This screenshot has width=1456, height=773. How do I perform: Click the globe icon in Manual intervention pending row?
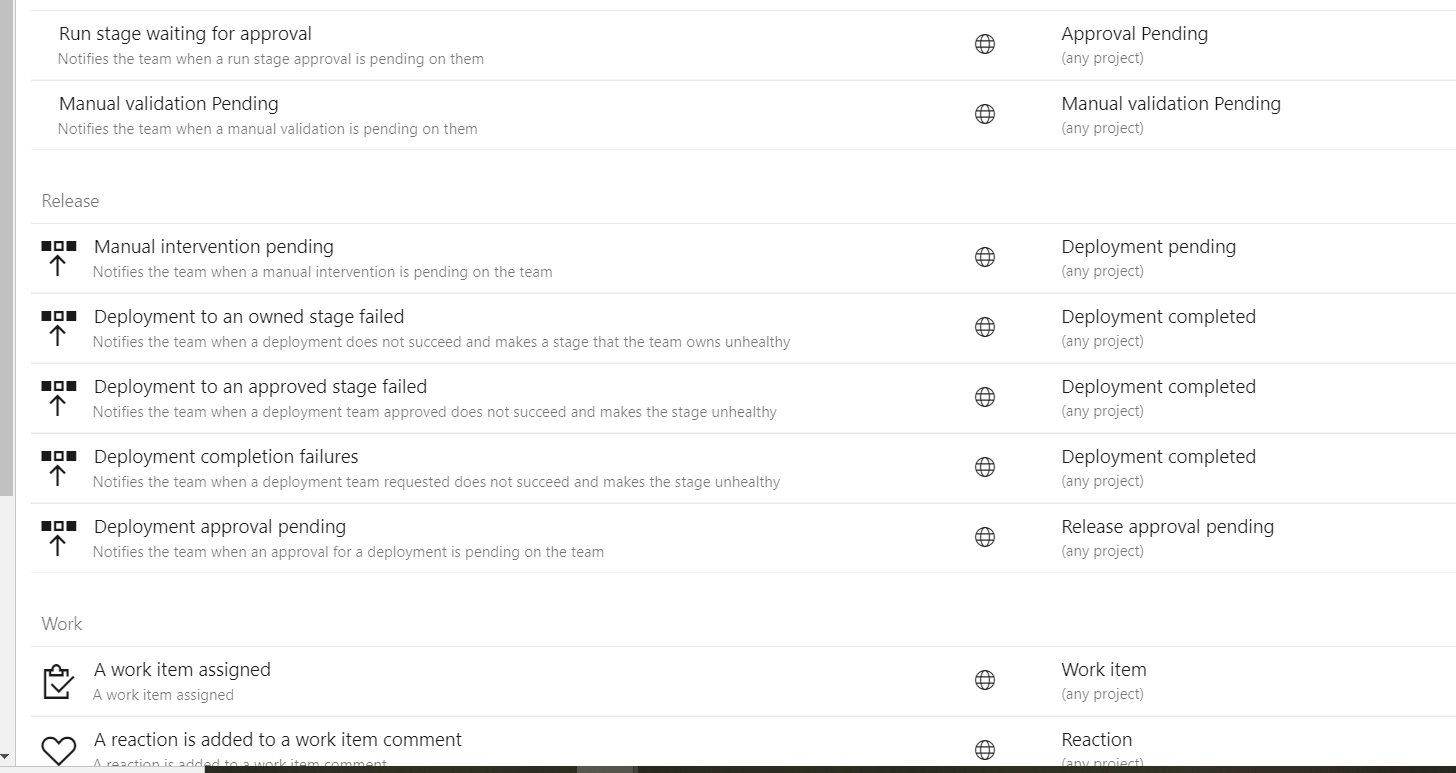coord(985,257)
